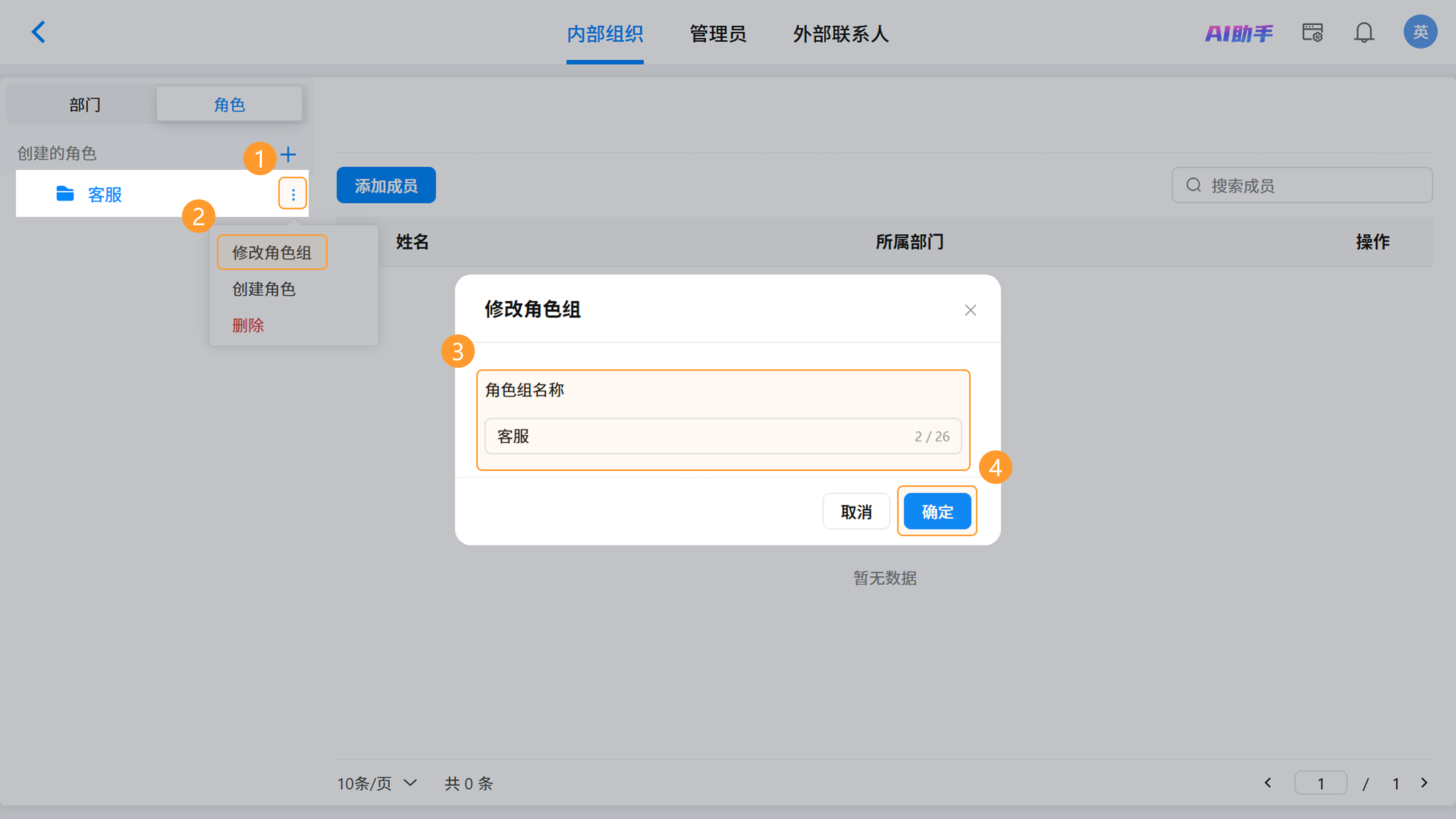
Task: Close the 修改角色组 dialog with the X
Action: tap(970, 310)
